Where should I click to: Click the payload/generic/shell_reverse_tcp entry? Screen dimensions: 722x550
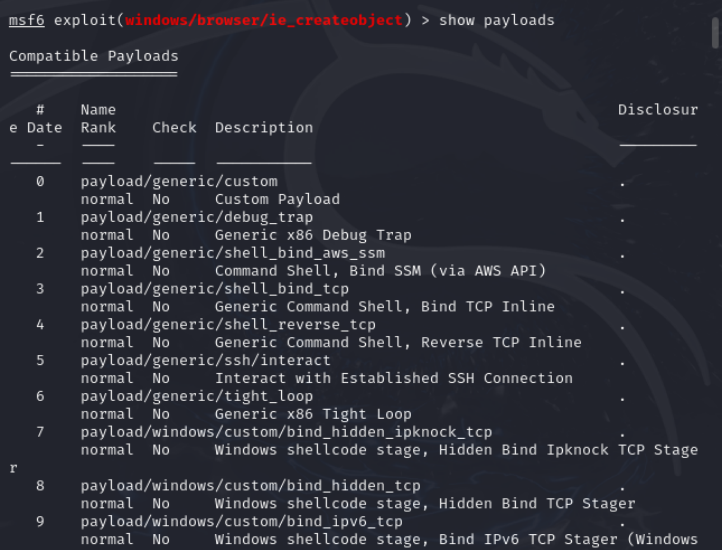click(228, 325)
